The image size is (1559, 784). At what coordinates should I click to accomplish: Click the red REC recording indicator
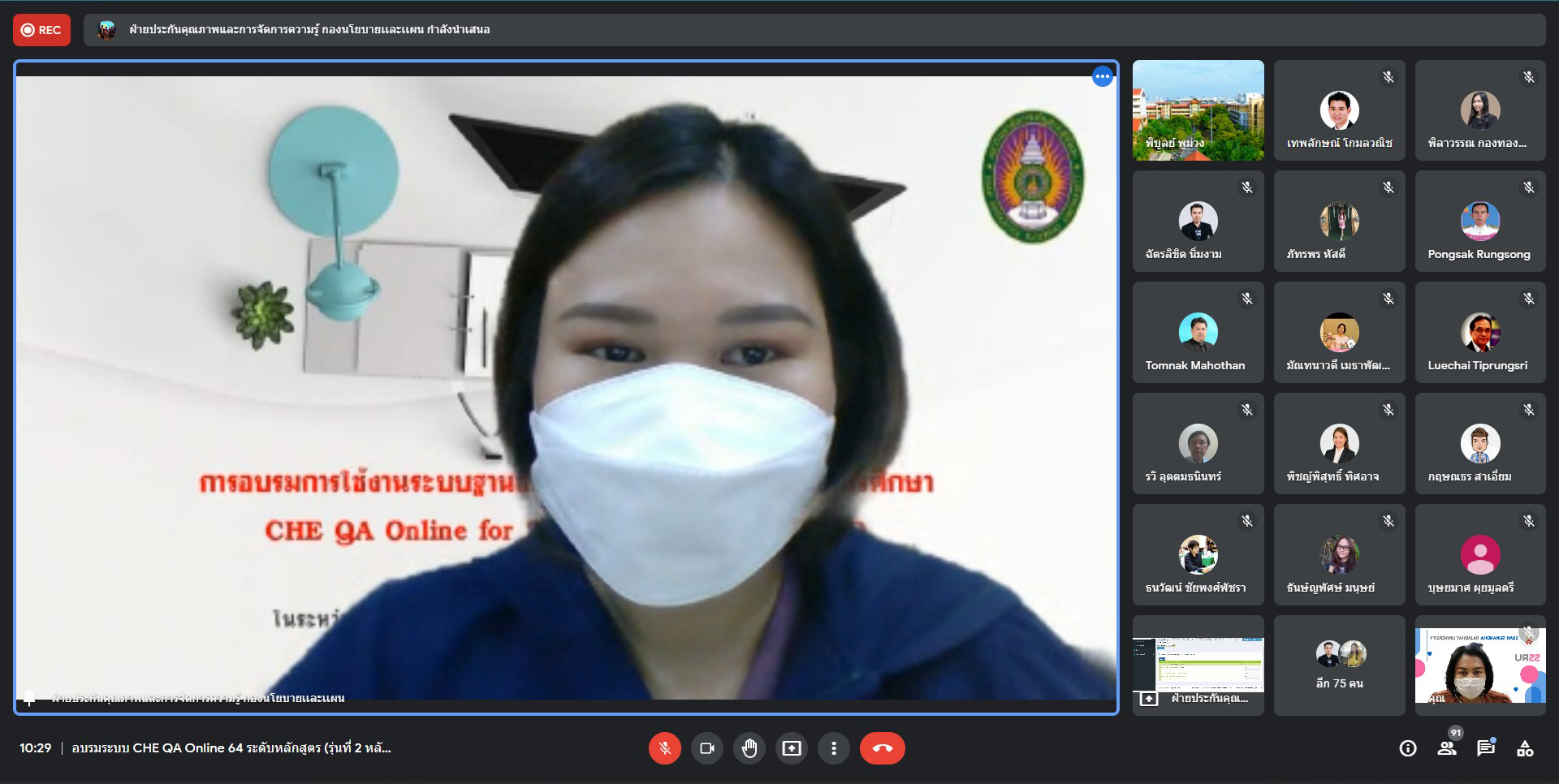tap(41, 30)
